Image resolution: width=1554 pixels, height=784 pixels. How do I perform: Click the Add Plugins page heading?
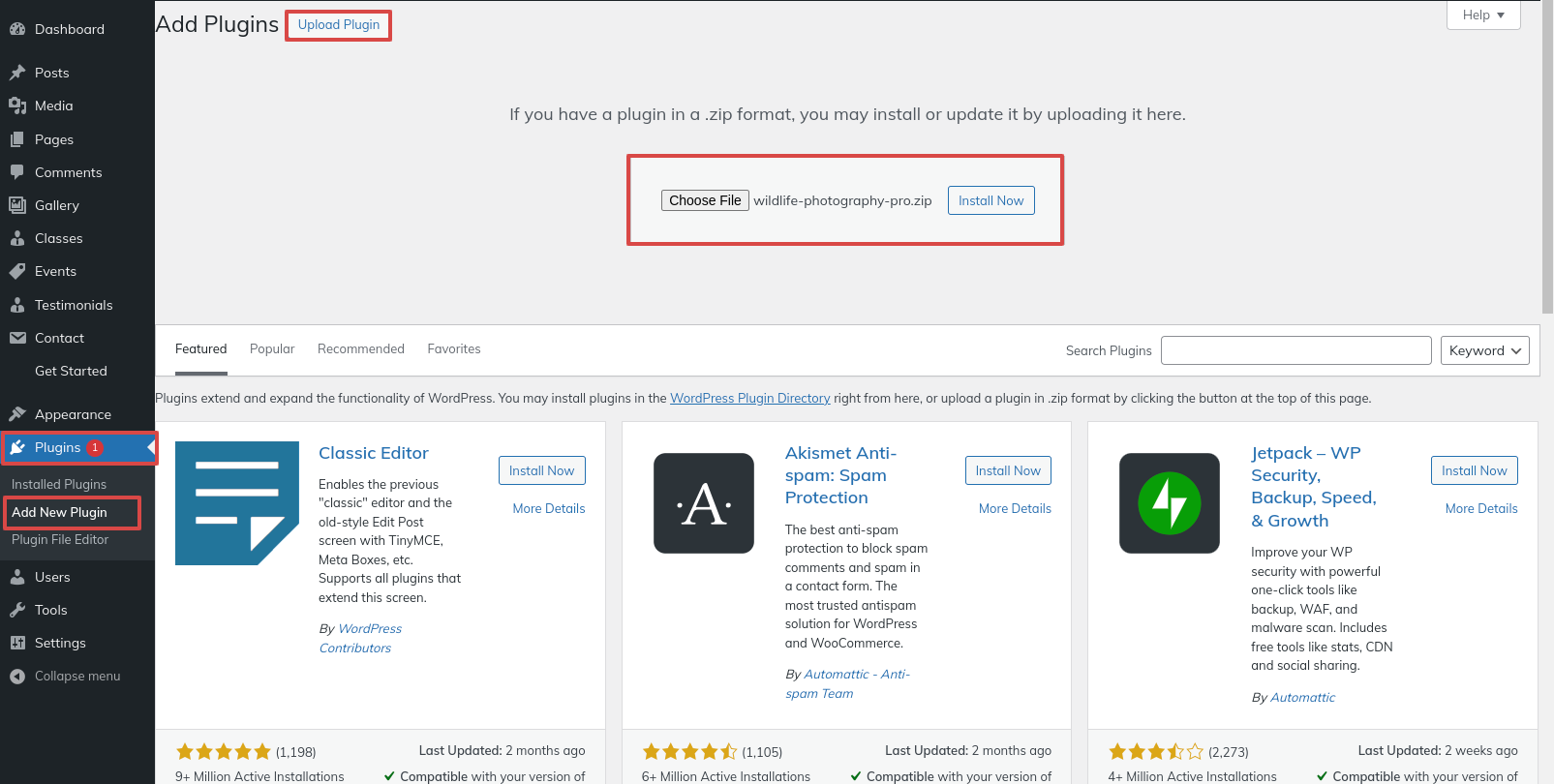click(x=217, y=24)
